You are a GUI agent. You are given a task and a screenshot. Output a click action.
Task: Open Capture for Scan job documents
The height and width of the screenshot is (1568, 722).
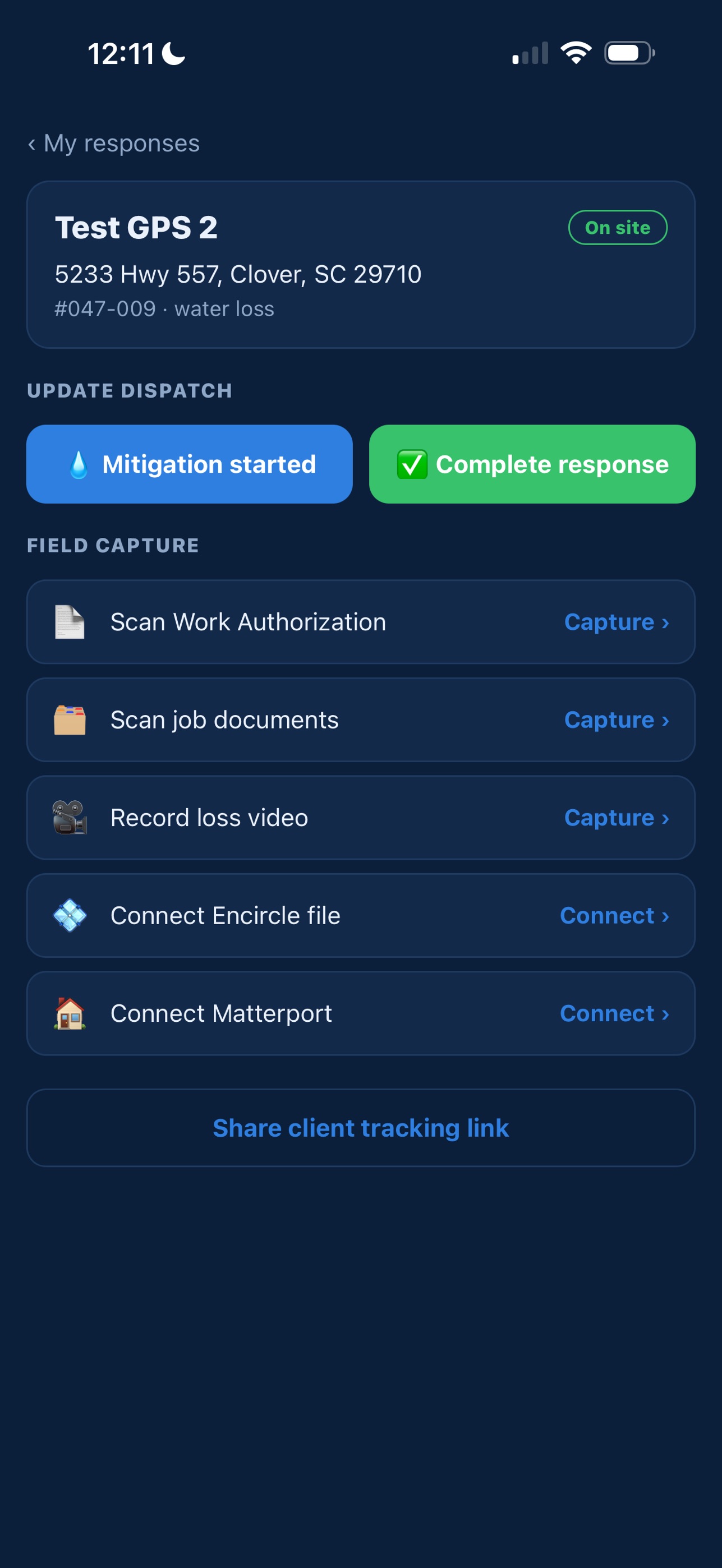617,720
